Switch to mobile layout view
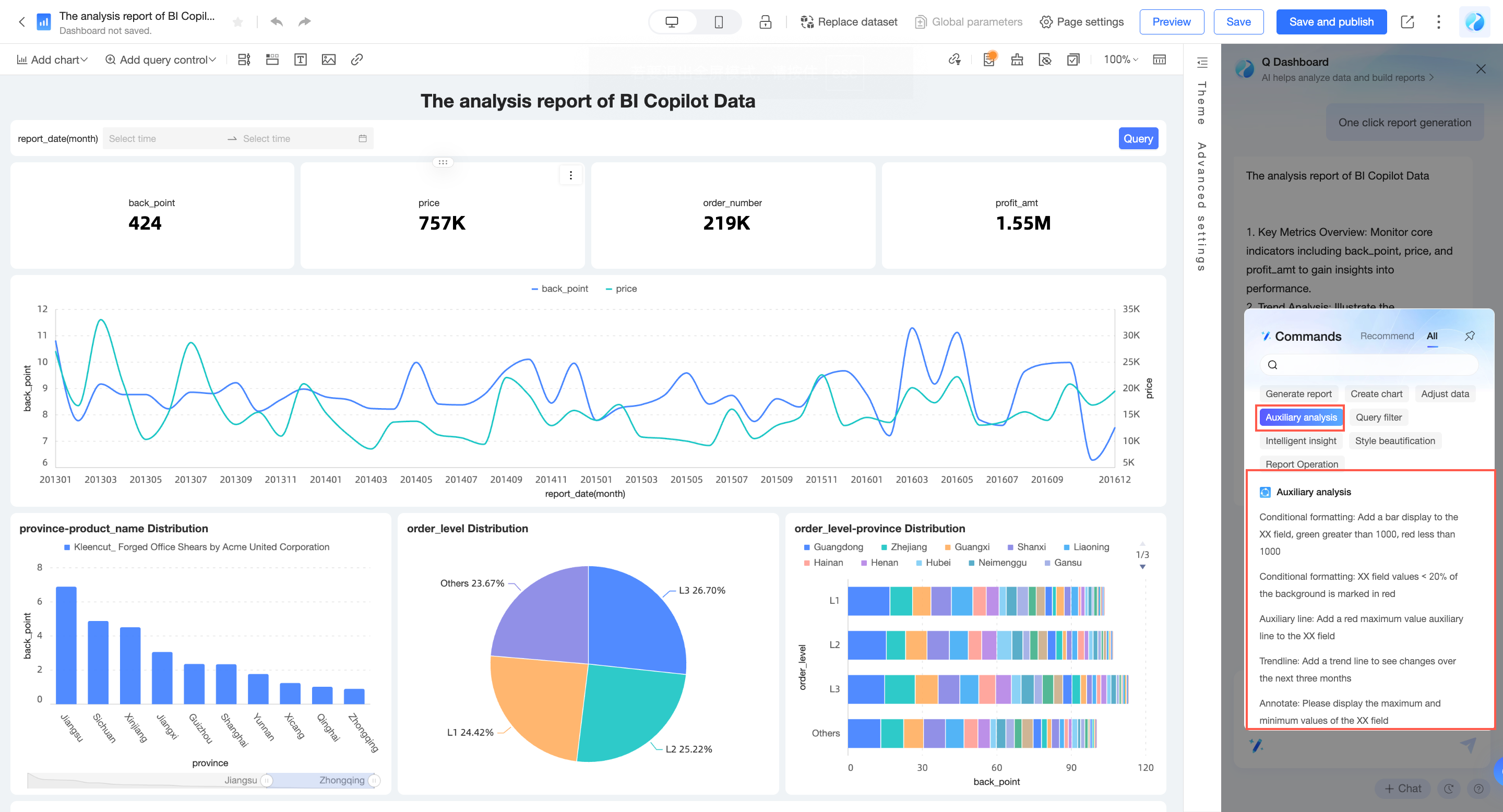Image resolution: width=1503 pixels, height=812 pixels. (x=718, y=22)
